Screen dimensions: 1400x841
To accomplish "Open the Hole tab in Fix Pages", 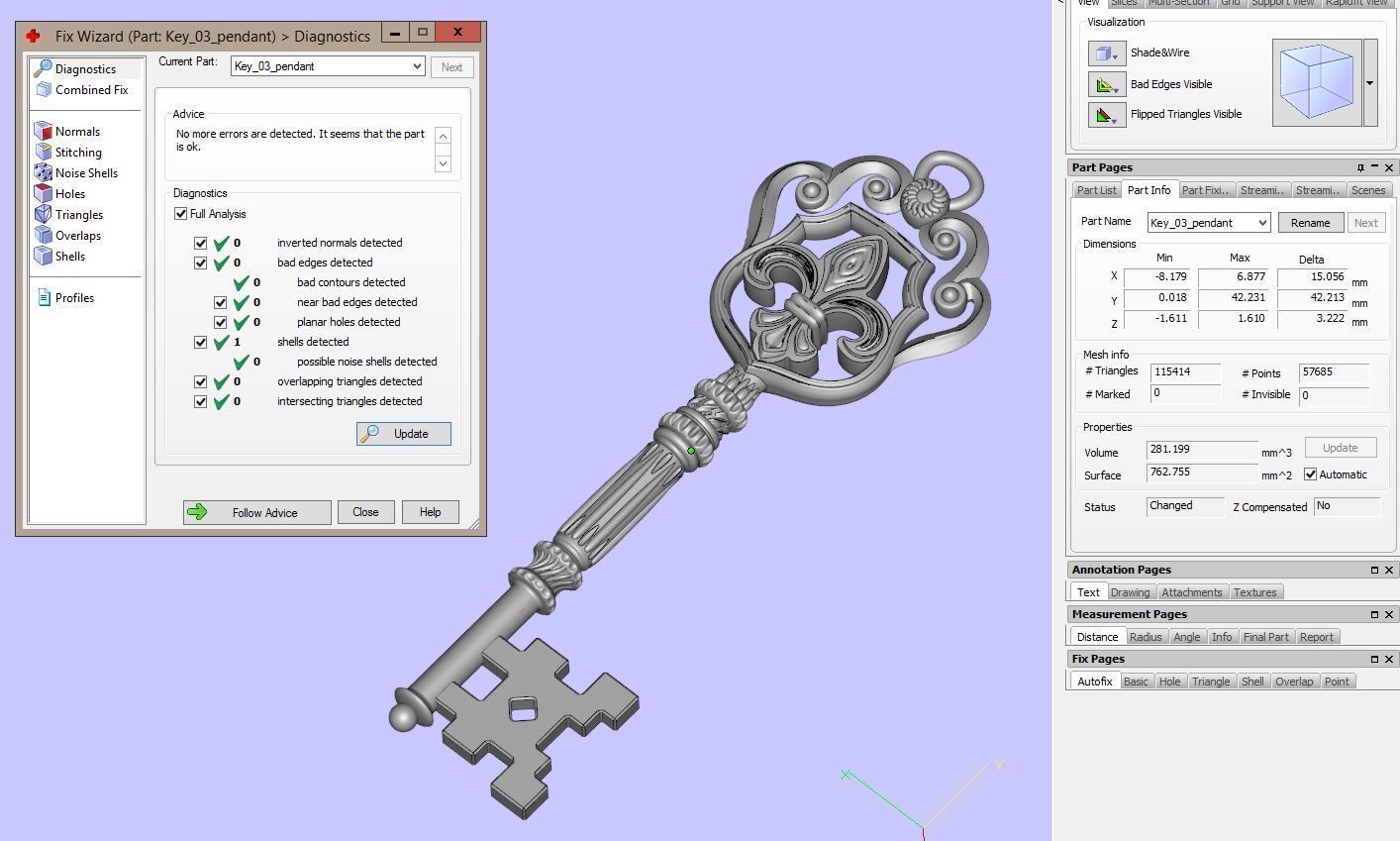I will pos(1169,682).
